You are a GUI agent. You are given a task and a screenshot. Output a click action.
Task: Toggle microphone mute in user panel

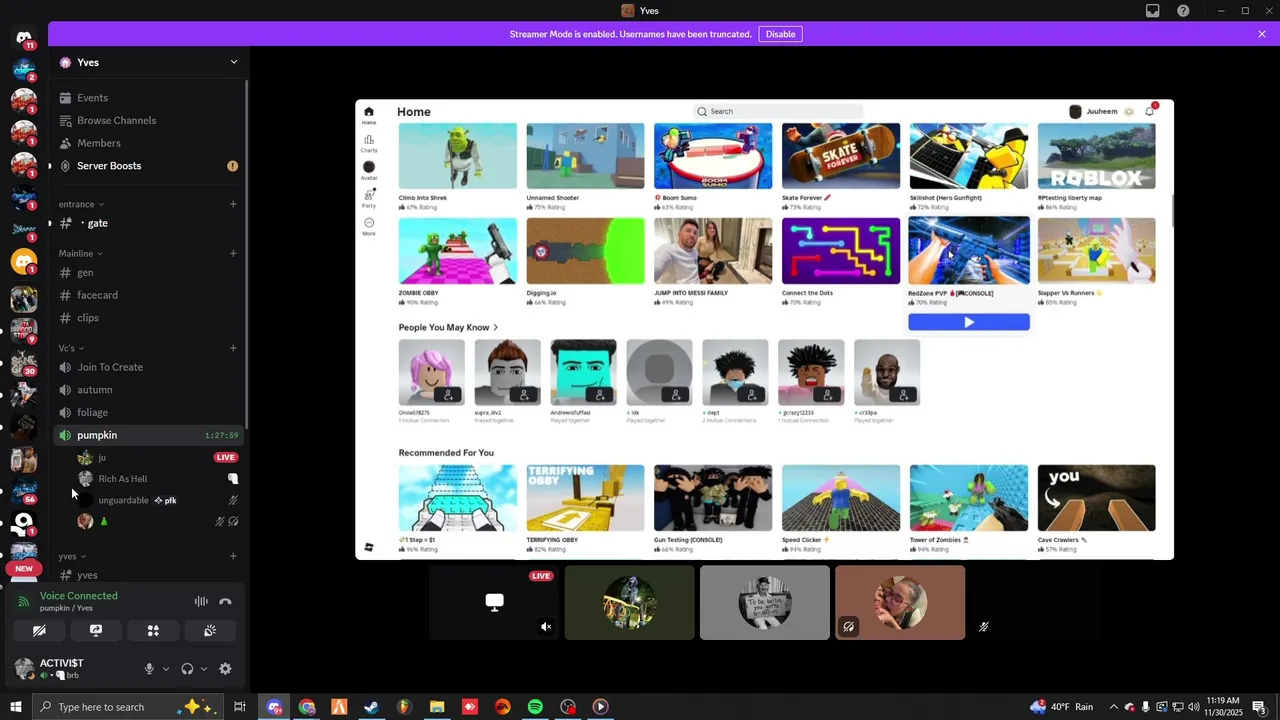coord(149,669)
